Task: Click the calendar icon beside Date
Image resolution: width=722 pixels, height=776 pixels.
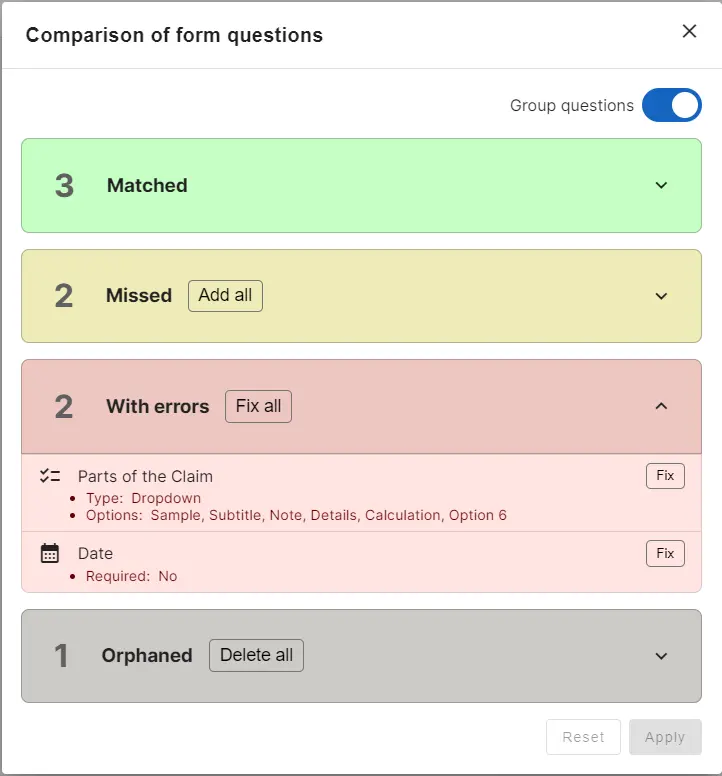Action: click(x=50, y=553)
